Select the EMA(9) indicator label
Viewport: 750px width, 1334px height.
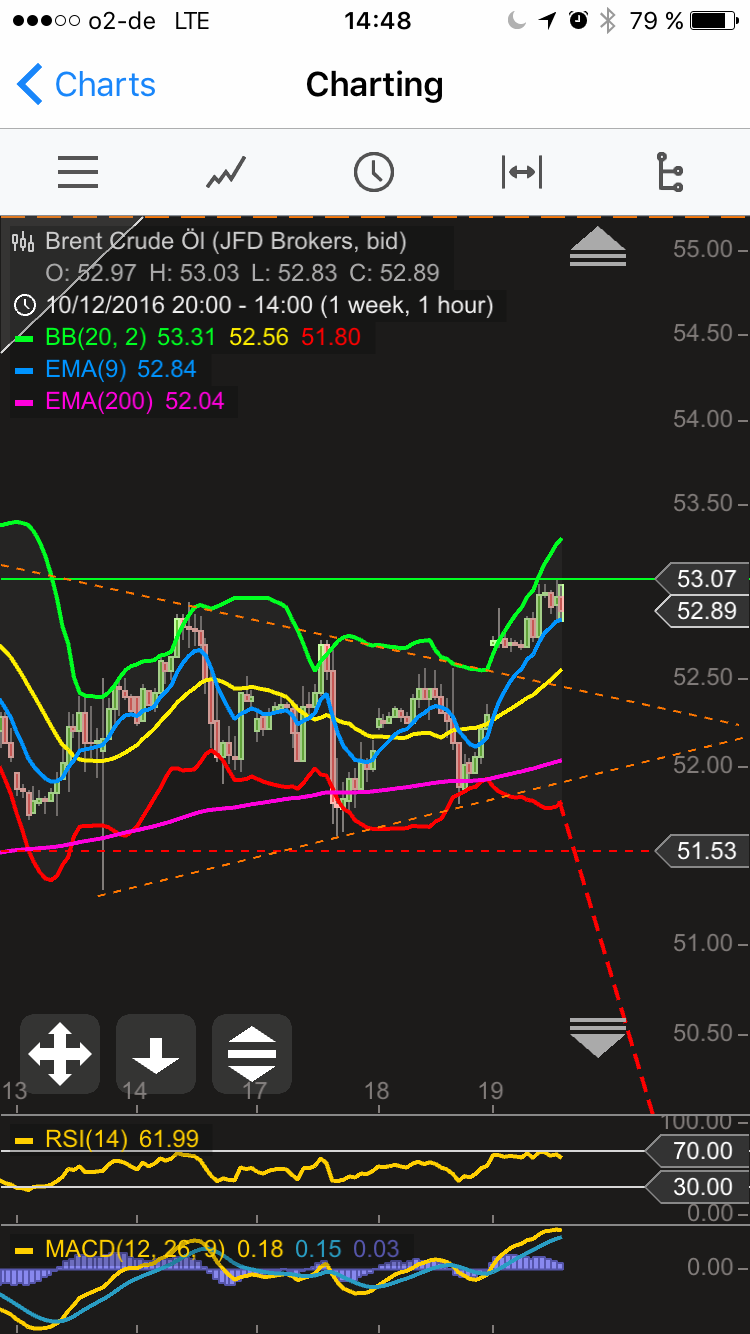click(121, 369)
